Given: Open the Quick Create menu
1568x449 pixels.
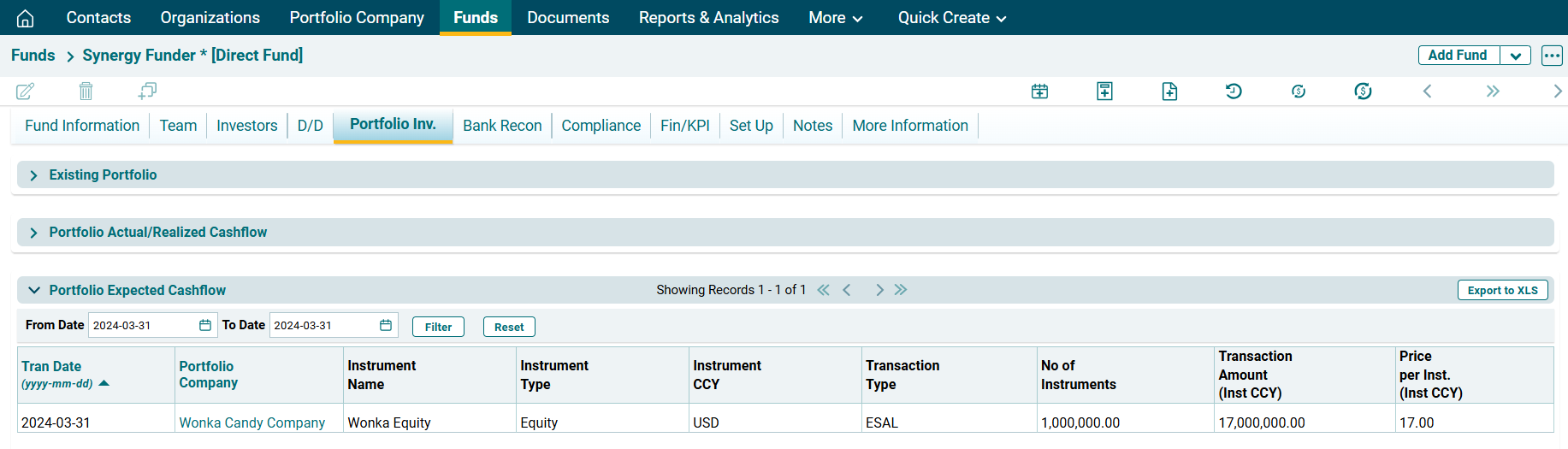Looking at the screenshot, I should (x=951, y=18).
